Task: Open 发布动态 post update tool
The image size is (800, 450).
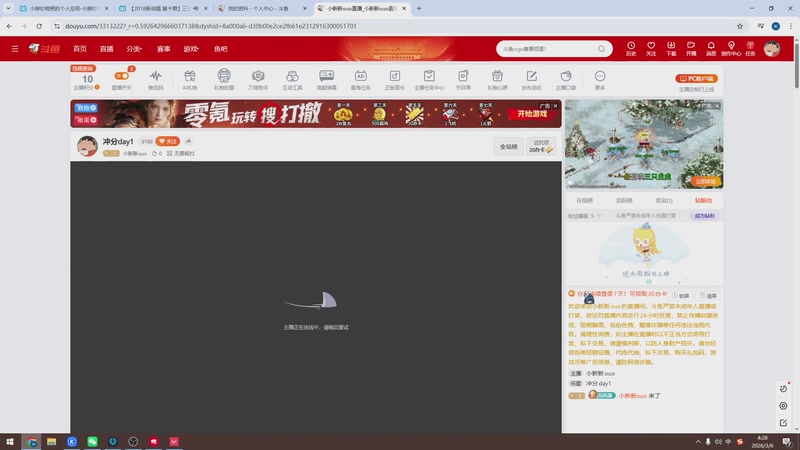Action: pyautogui.click(x=532, y=80)
